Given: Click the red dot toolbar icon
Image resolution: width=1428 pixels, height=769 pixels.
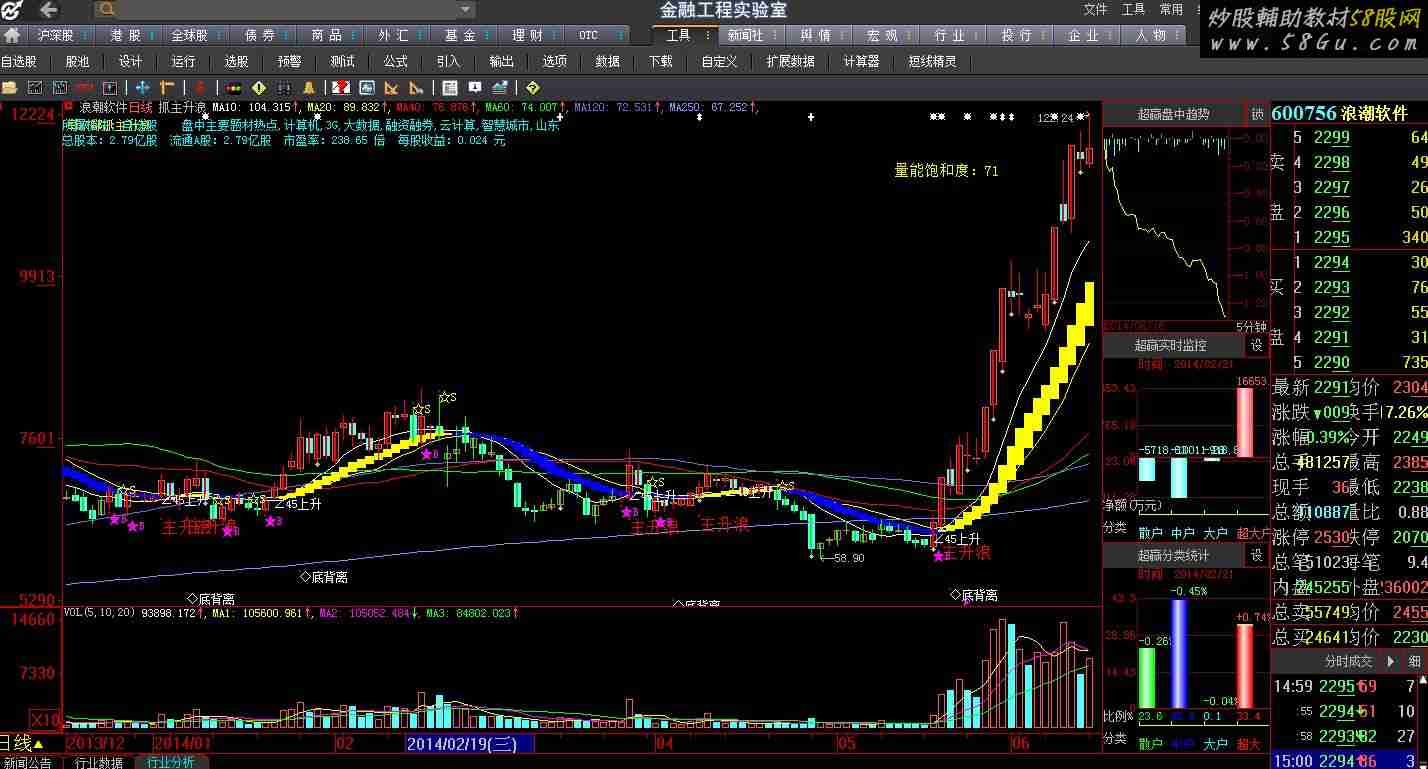Looking at the screenshot, I should click(x=200, y=88).
